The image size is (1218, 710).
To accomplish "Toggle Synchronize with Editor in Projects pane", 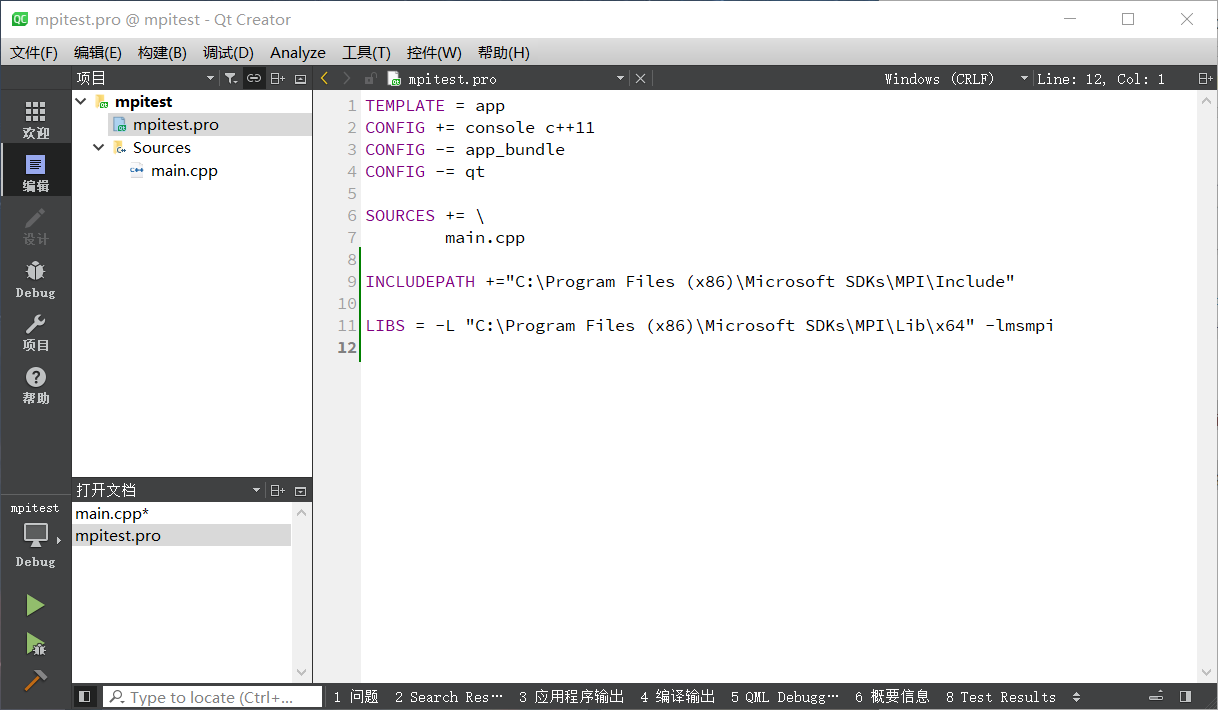I will [253, 77].
